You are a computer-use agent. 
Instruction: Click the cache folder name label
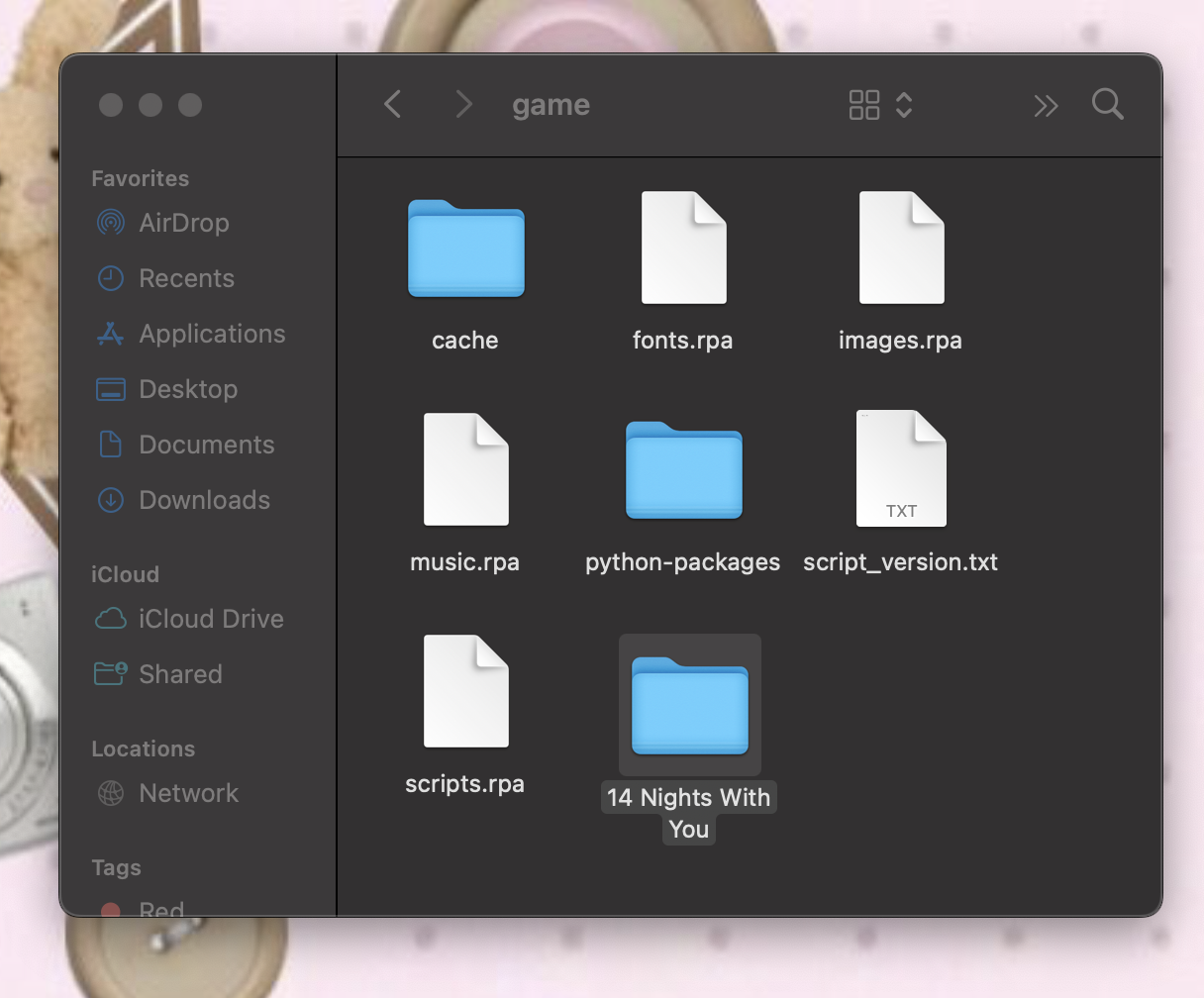click(x=465, y=341)
